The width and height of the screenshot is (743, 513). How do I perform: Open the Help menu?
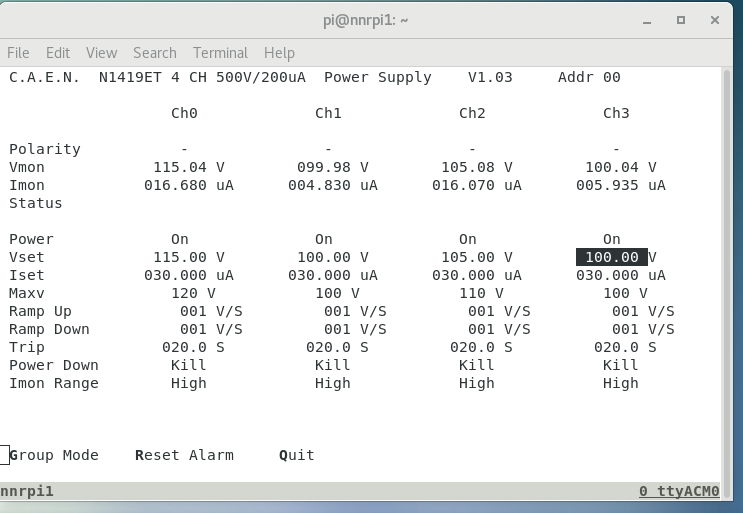coord(279,53)
